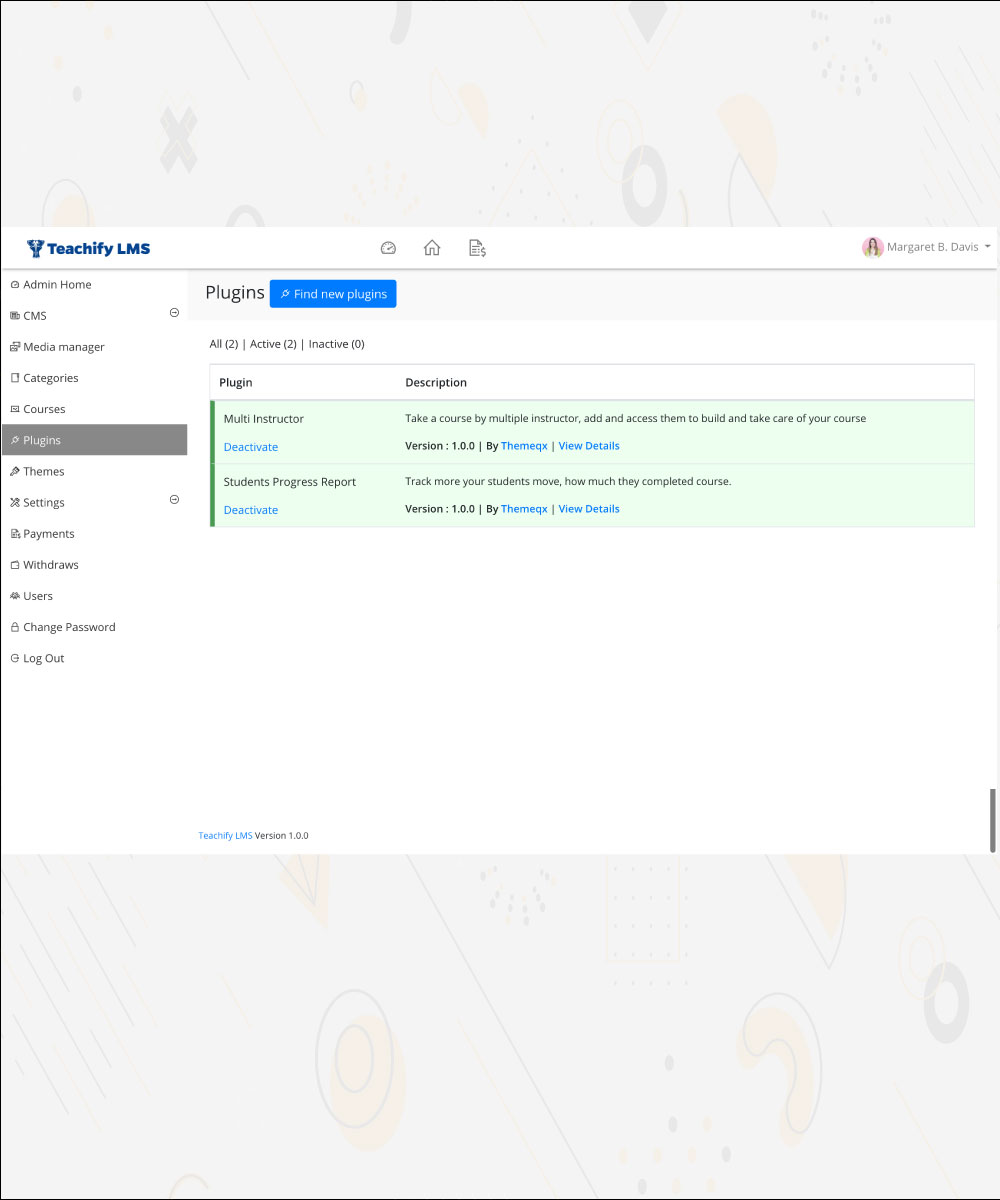Click the Find new plugins button
The height and width of the screenshot is (1200, 1000).
(333, 294)
